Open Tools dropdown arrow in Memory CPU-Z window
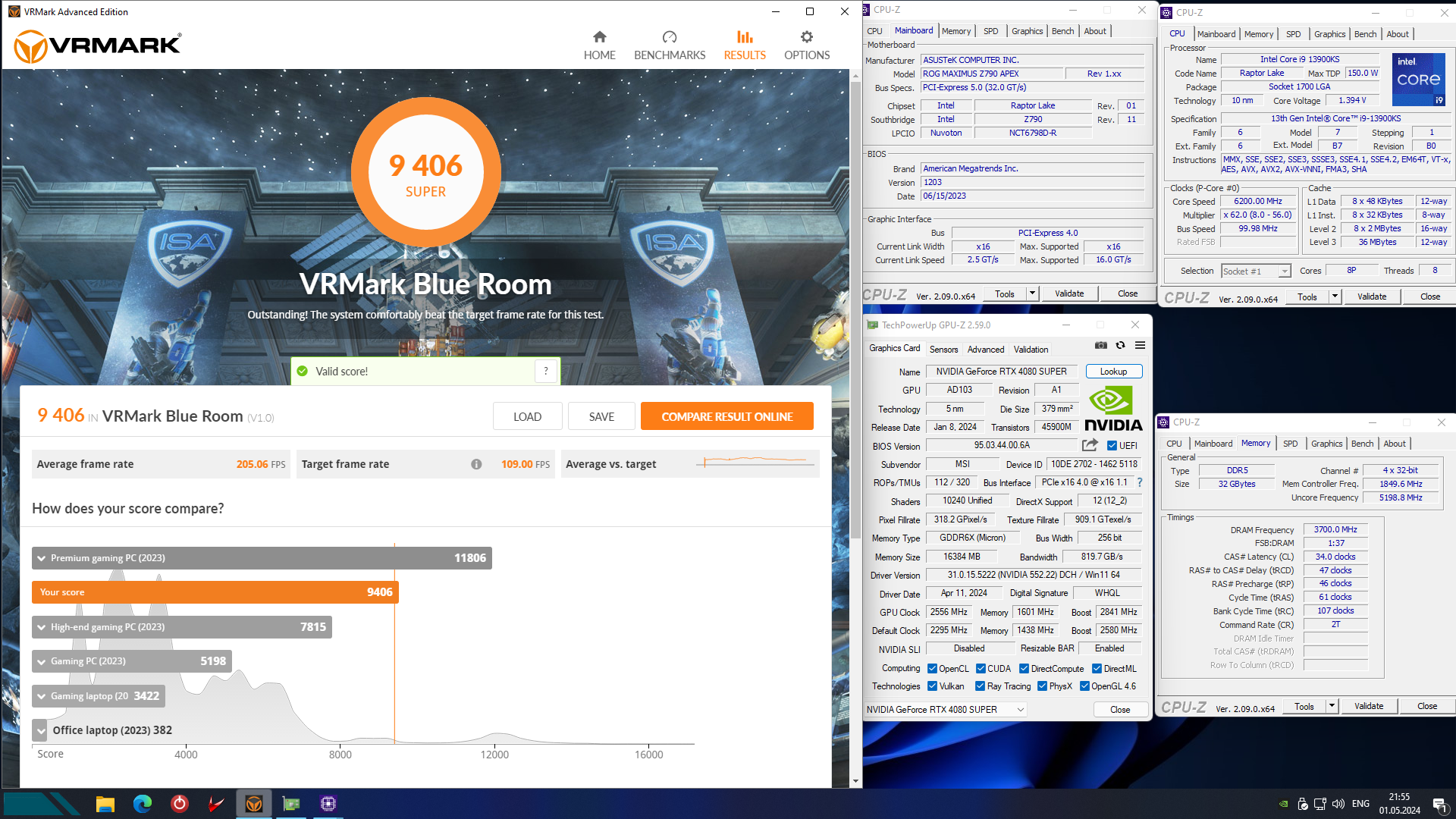This screenshot has height=819, width=1456. pyautogui.click(x=1332, y=706)
